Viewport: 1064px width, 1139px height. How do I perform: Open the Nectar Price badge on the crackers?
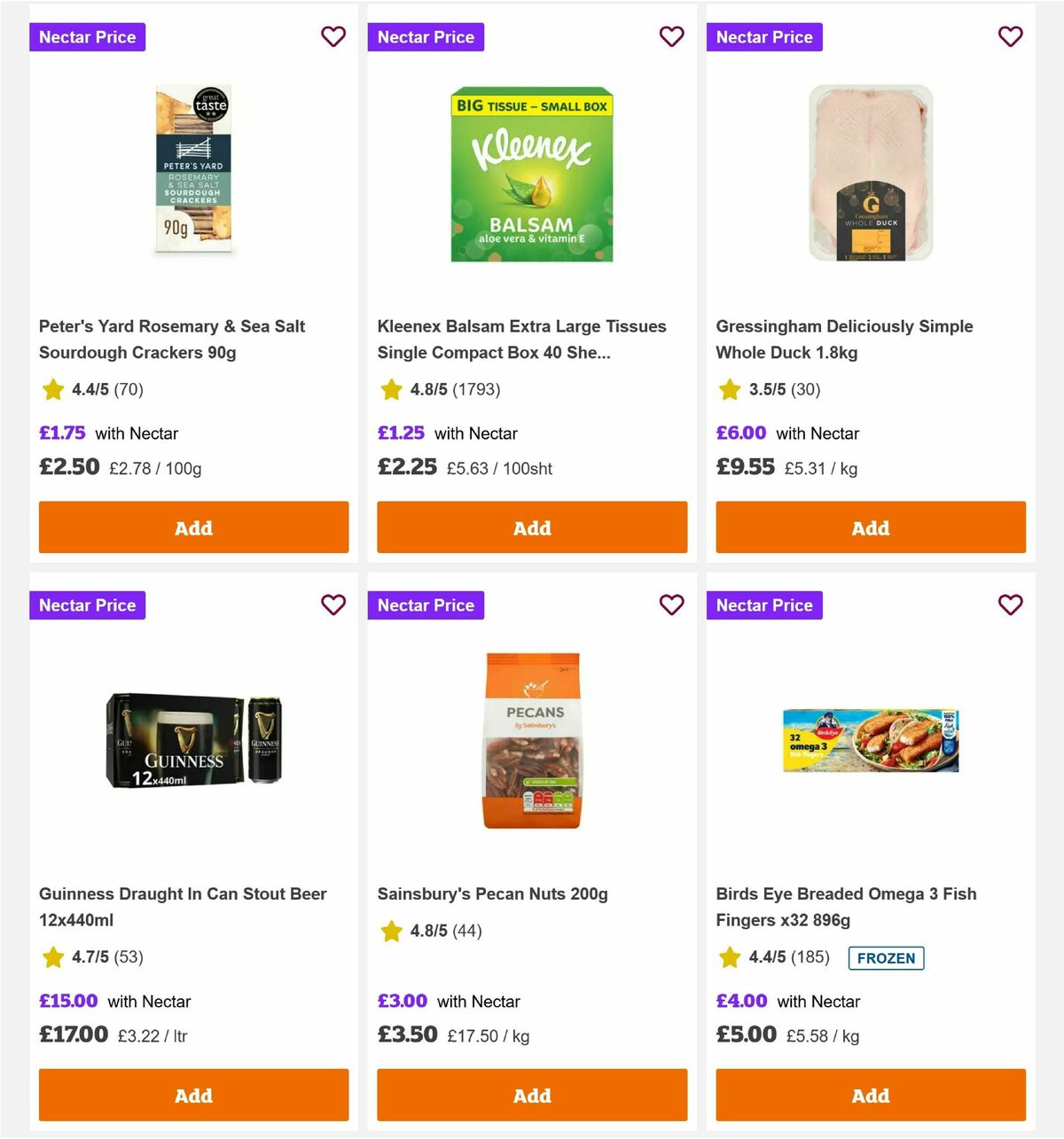(x=87, y=37)
